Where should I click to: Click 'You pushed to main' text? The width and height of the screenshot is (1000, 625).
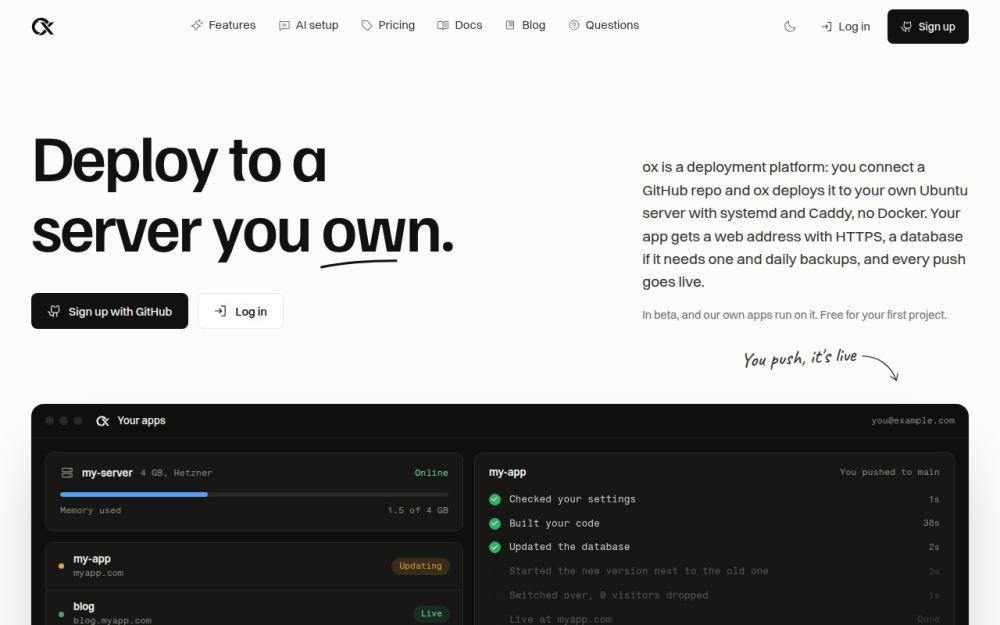coord(889,472)
